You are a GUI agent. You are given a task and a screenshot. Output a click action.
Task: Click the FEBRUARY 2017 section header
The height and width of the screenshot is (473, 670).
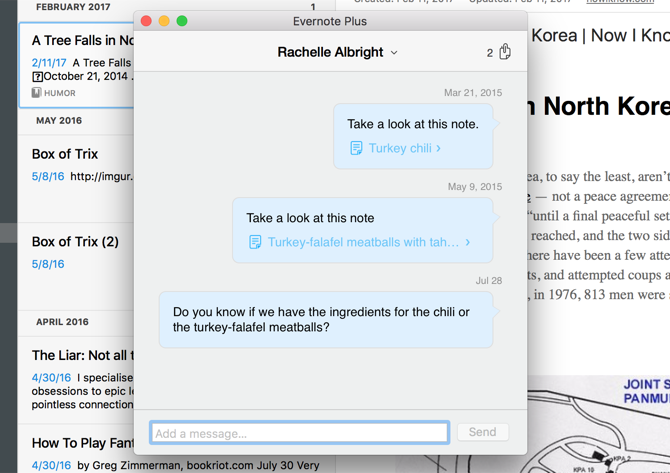[x=73, y=7]
